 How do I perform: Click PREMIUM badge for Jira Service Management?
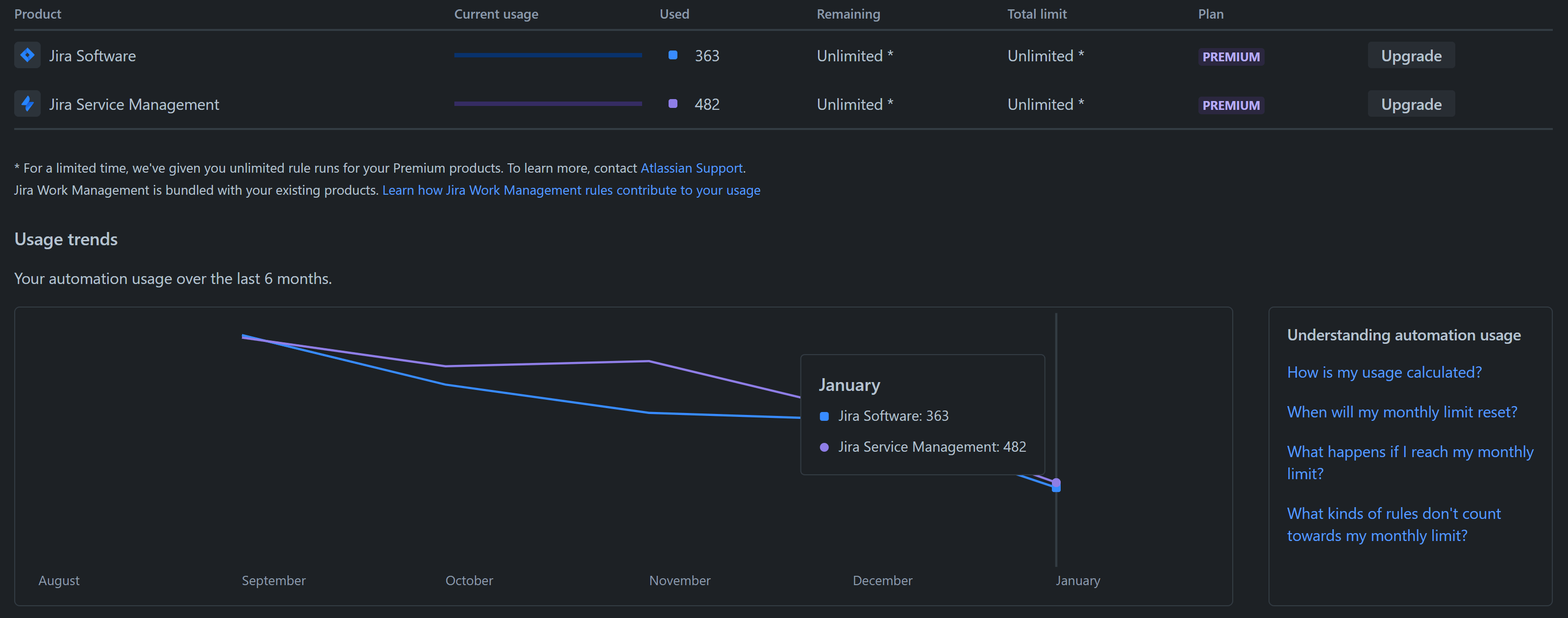(1230, 105)
